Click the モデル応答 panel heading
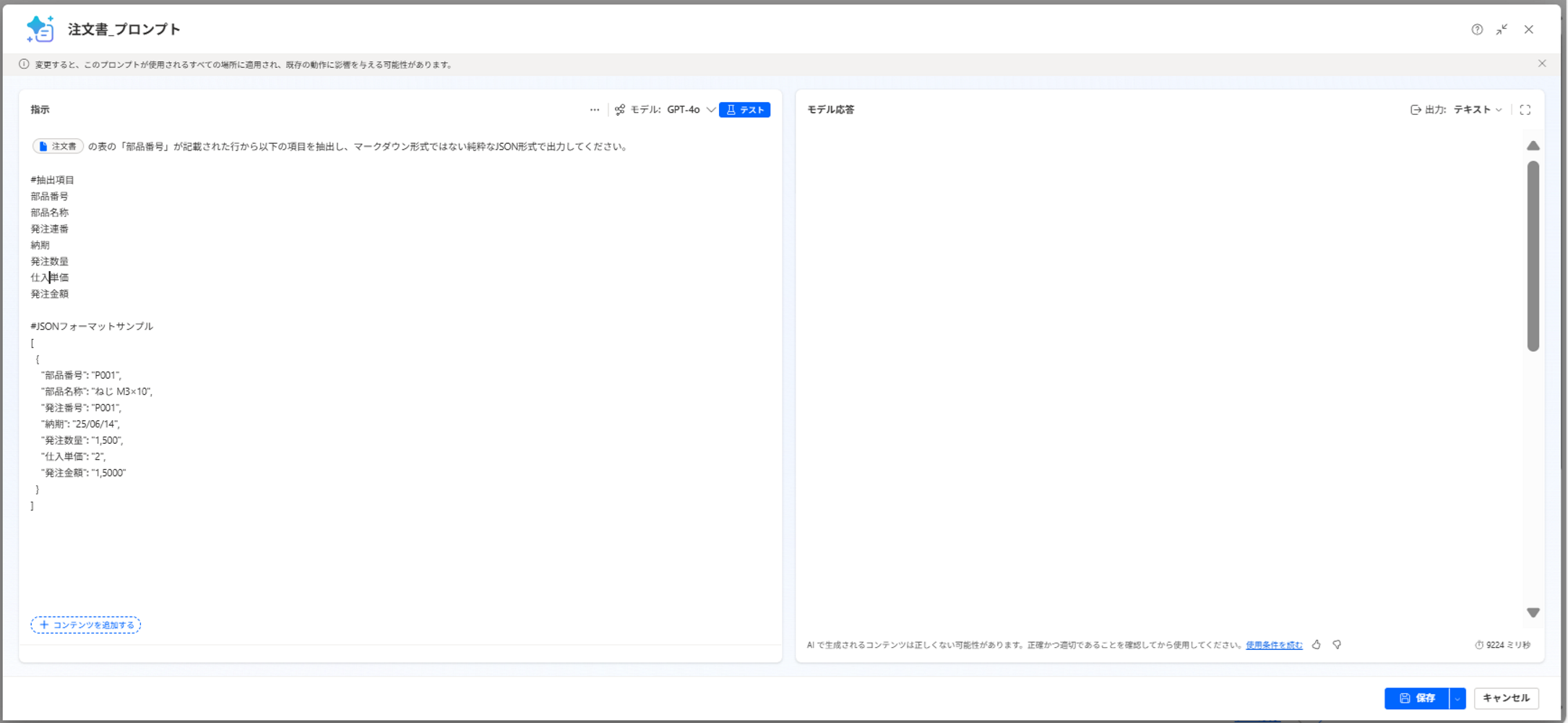 click(x=831, y=110)
